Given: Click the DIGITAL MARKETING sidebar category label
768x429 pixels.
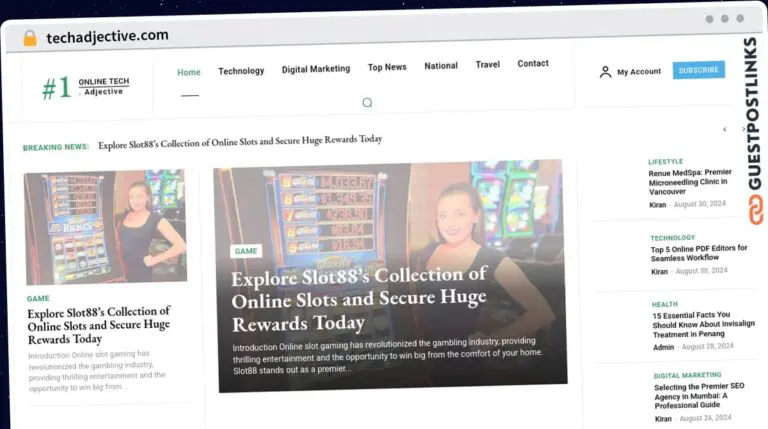Looking at the screenshot, I should coord(687,375).
